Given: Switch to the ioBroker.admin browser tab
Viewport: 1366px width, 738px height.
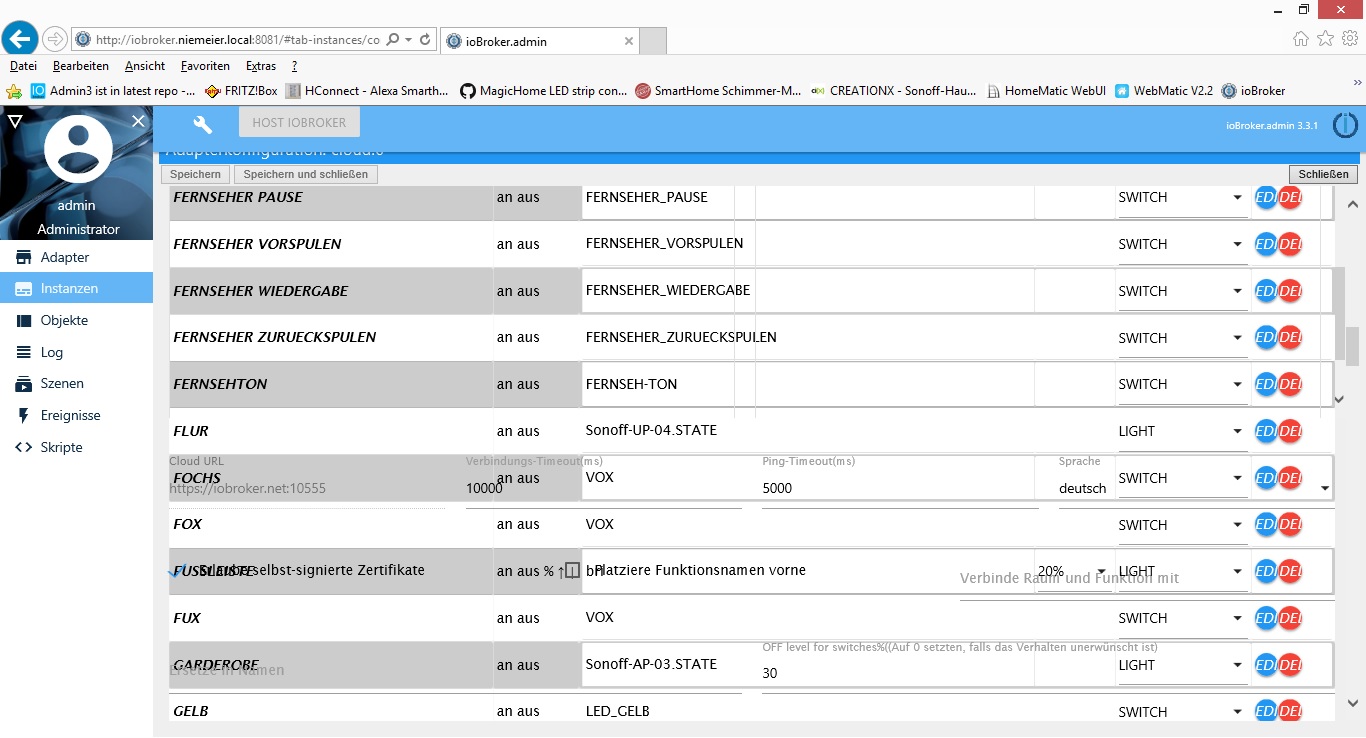Looking at the screenshot, I should [x=538, y=41].
